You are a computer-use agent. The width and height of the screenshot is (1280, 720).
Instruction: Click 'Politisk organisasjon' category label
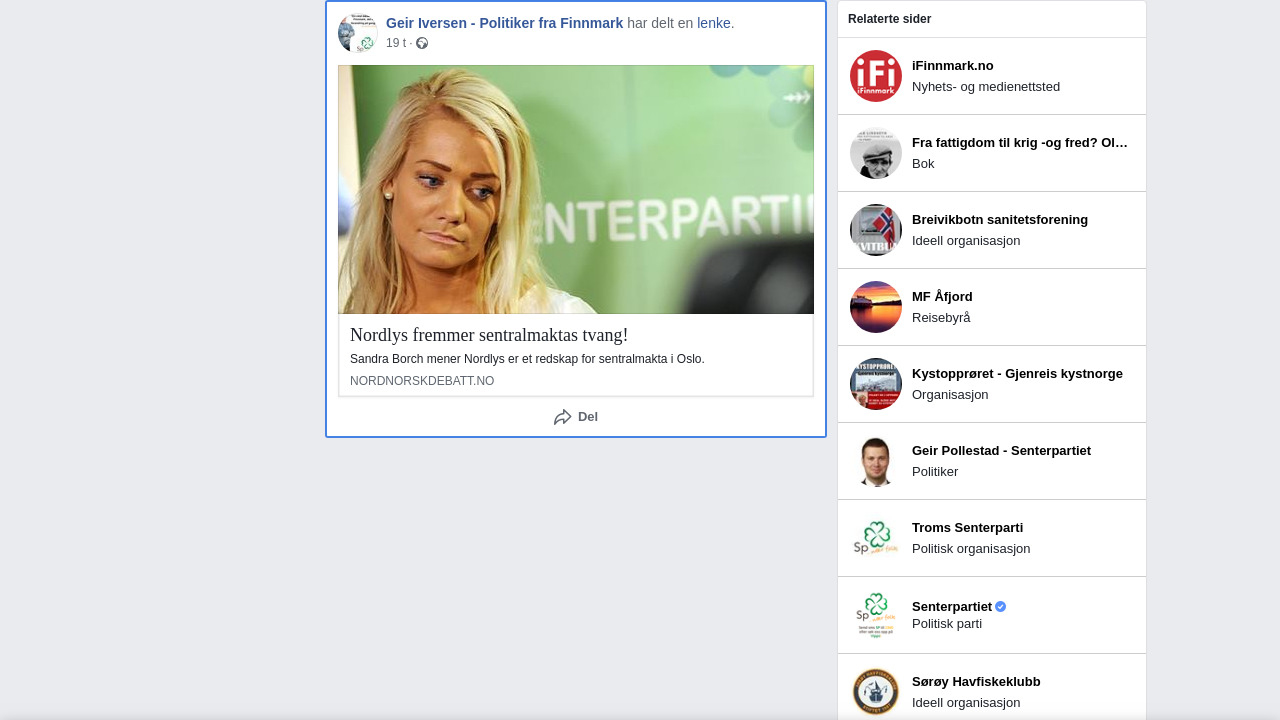click(x=971, y=549)
